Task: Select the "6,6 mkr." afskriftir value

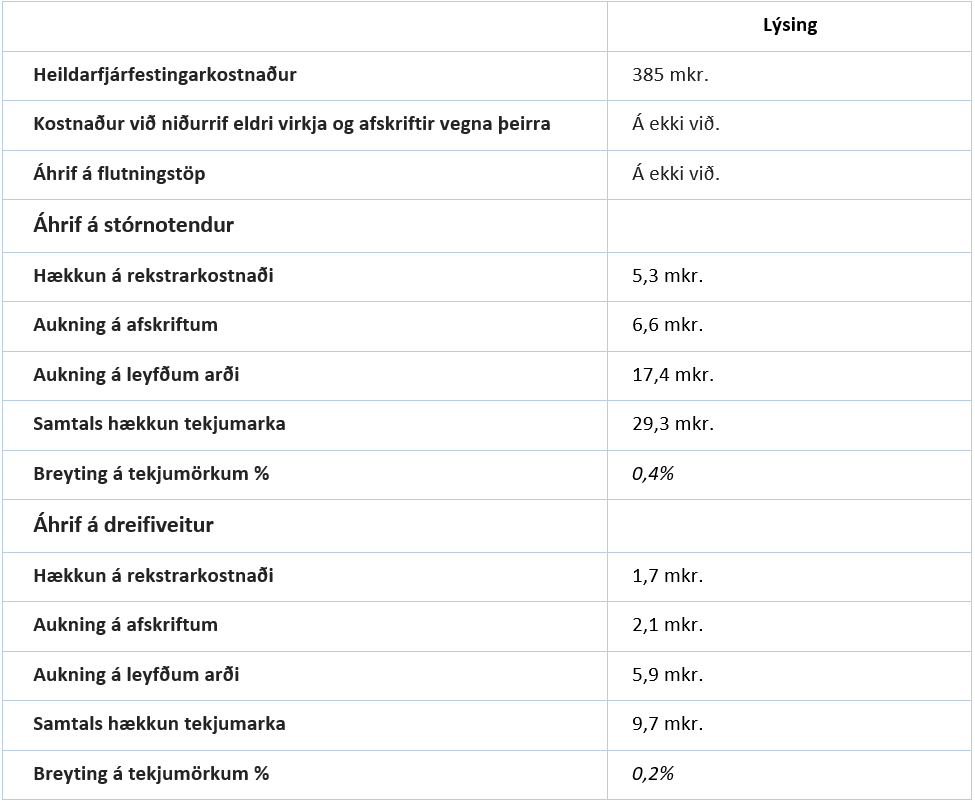Action: tap(667, 325)
